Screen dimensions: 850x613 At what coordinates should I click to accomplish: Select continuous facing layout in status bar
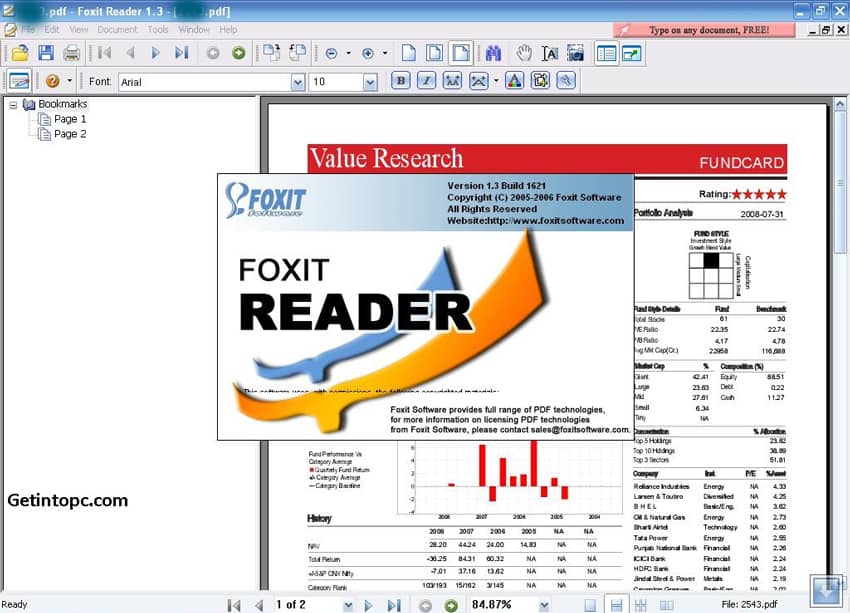coord(641,605)
